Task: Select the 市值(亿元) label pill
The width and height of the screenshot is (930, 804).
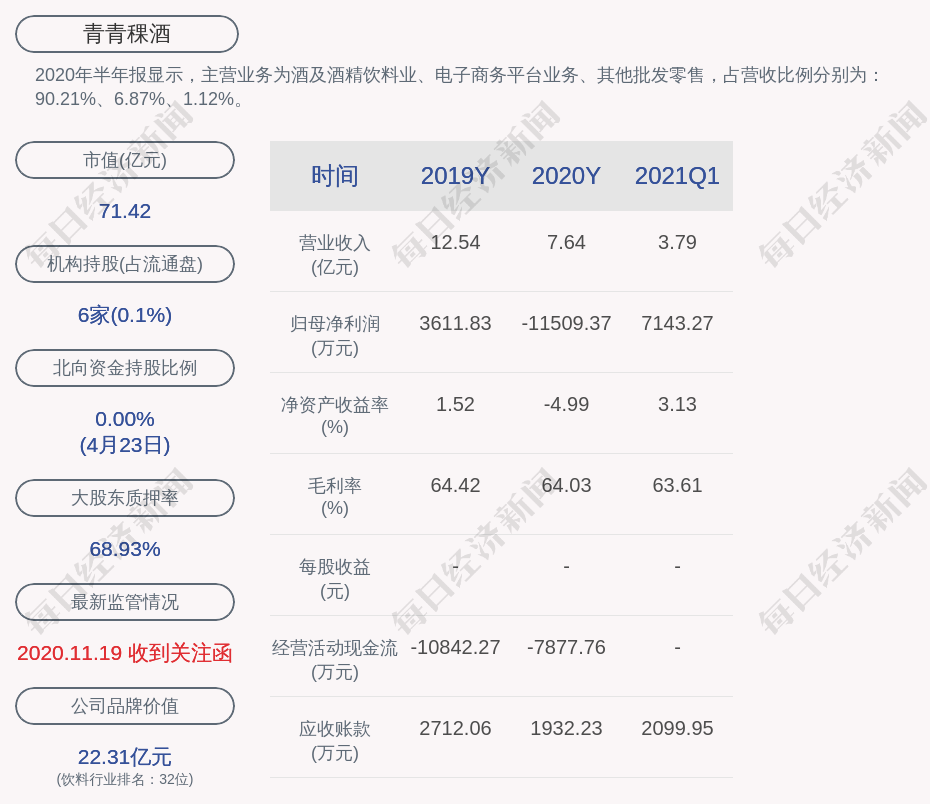Action: coord(125,160)
